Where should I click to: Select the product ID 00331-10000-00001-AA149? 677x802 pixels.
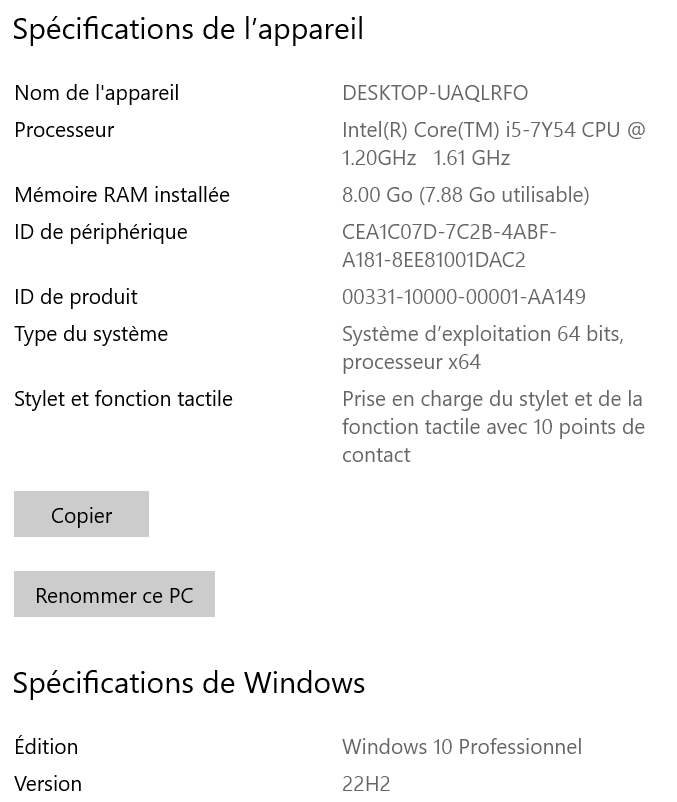click(x=464, y=297)
